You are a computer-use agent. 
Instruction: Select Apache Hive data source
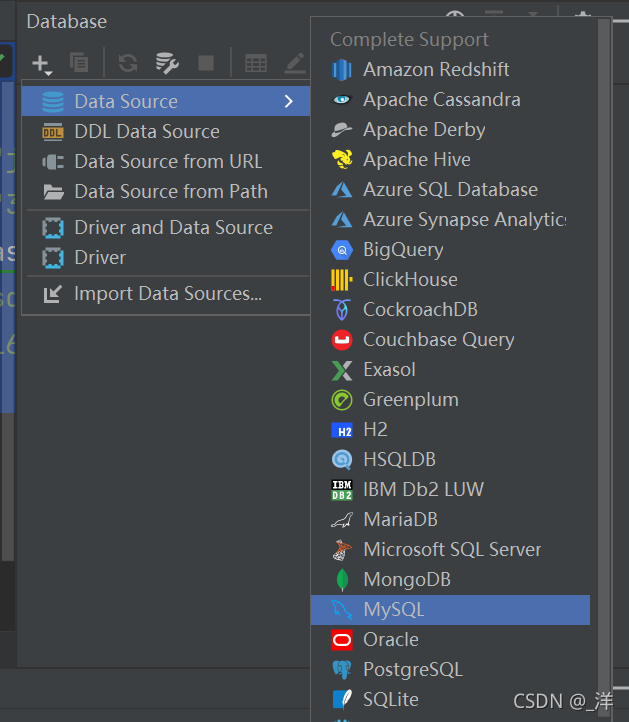pyautogui.click(x=450, y=159)
